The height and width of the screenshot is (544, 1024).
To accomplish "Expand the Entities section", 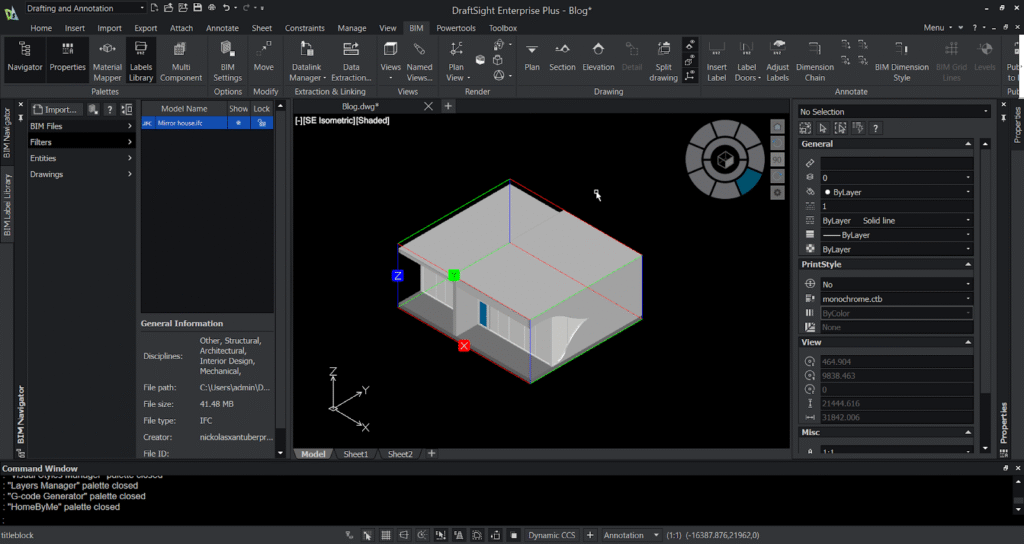I will tap(81, 158).
